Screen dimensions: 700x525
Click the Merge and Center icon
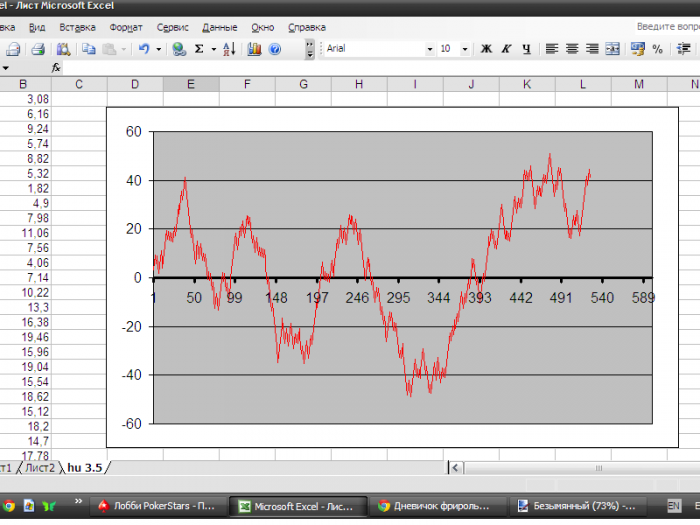pos(612,48)
